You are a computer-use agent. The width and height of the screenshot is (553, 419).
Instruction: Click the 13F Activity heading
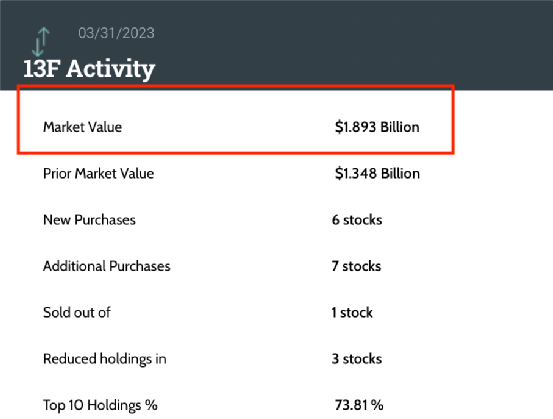89,69
